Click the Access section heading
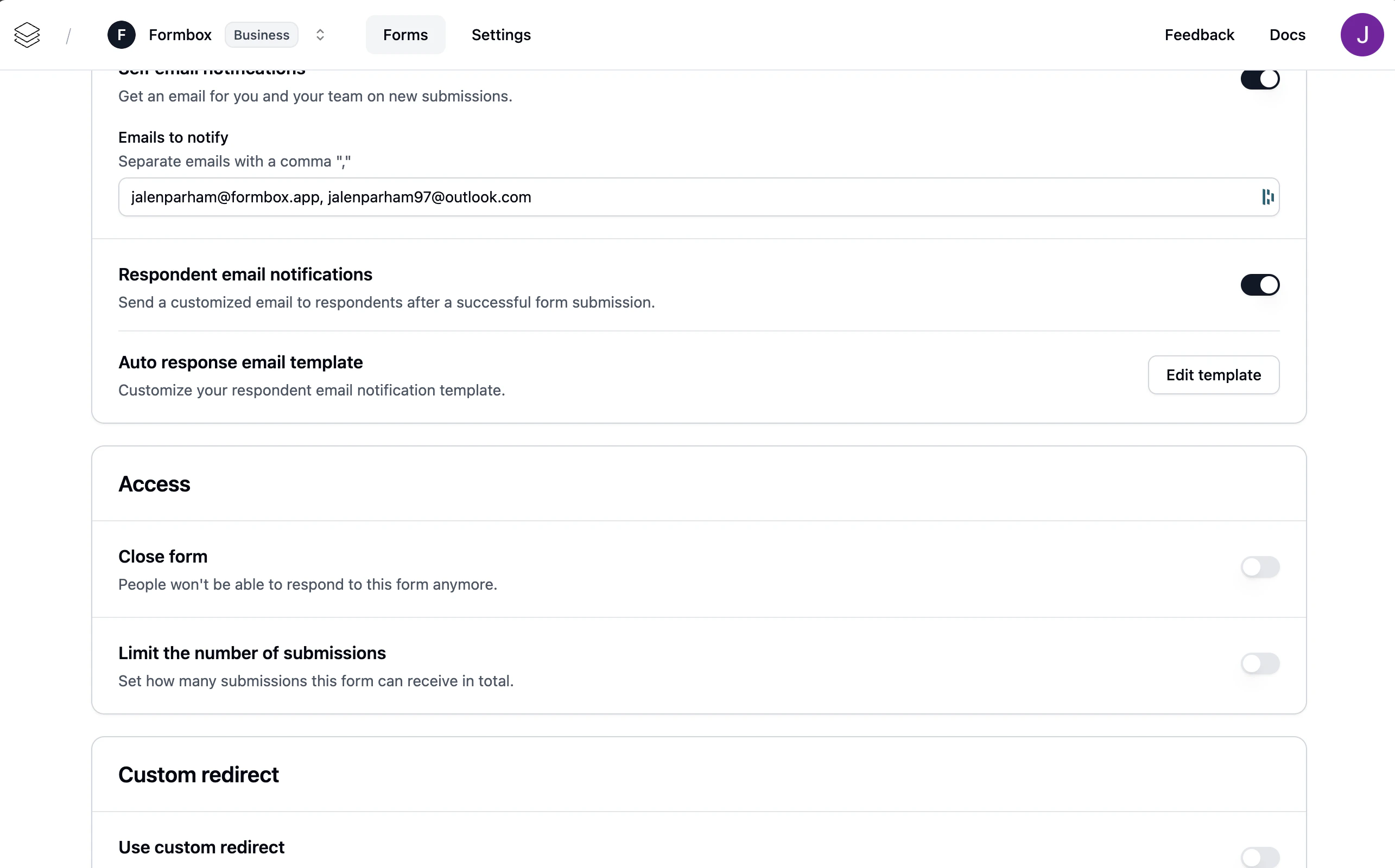Viewport: 1395px width, 868px height. pyautogui.click(x=154, y=484)
